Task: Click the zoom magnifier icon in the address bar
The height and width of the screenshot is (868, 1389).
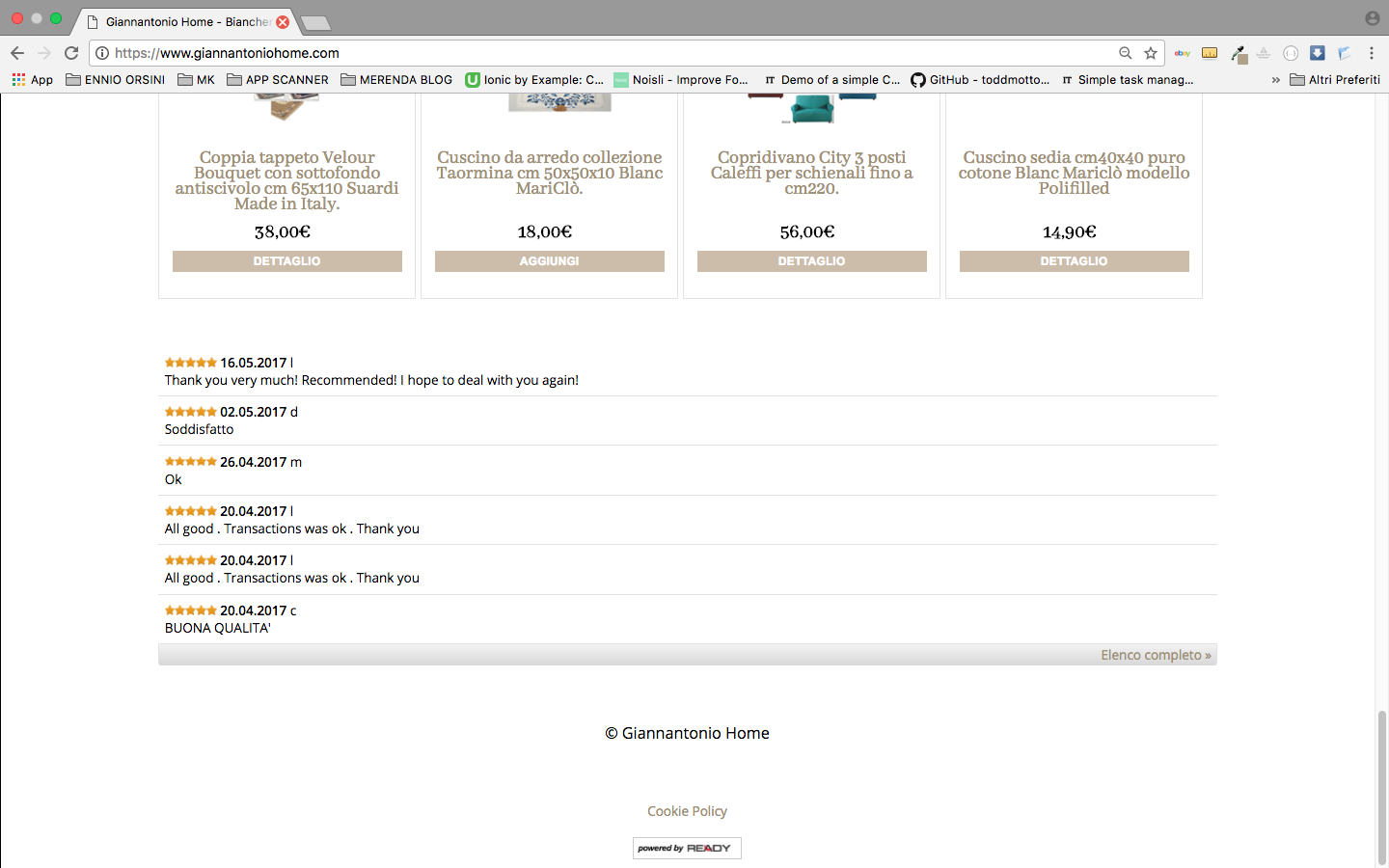Action: pos(1125,53)
